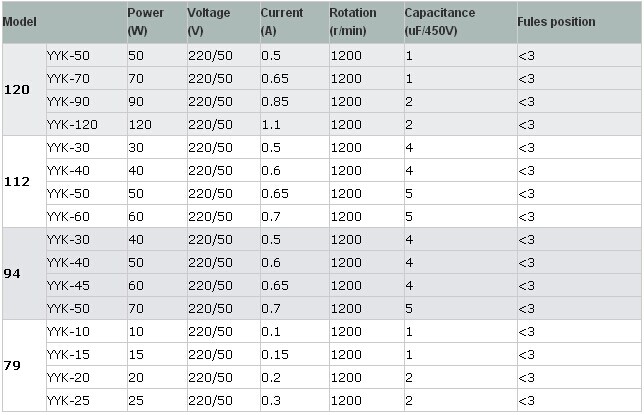Click the <3 value in YYK-25 row
This screenshot has height=415, width=644.
coord(527,401)
